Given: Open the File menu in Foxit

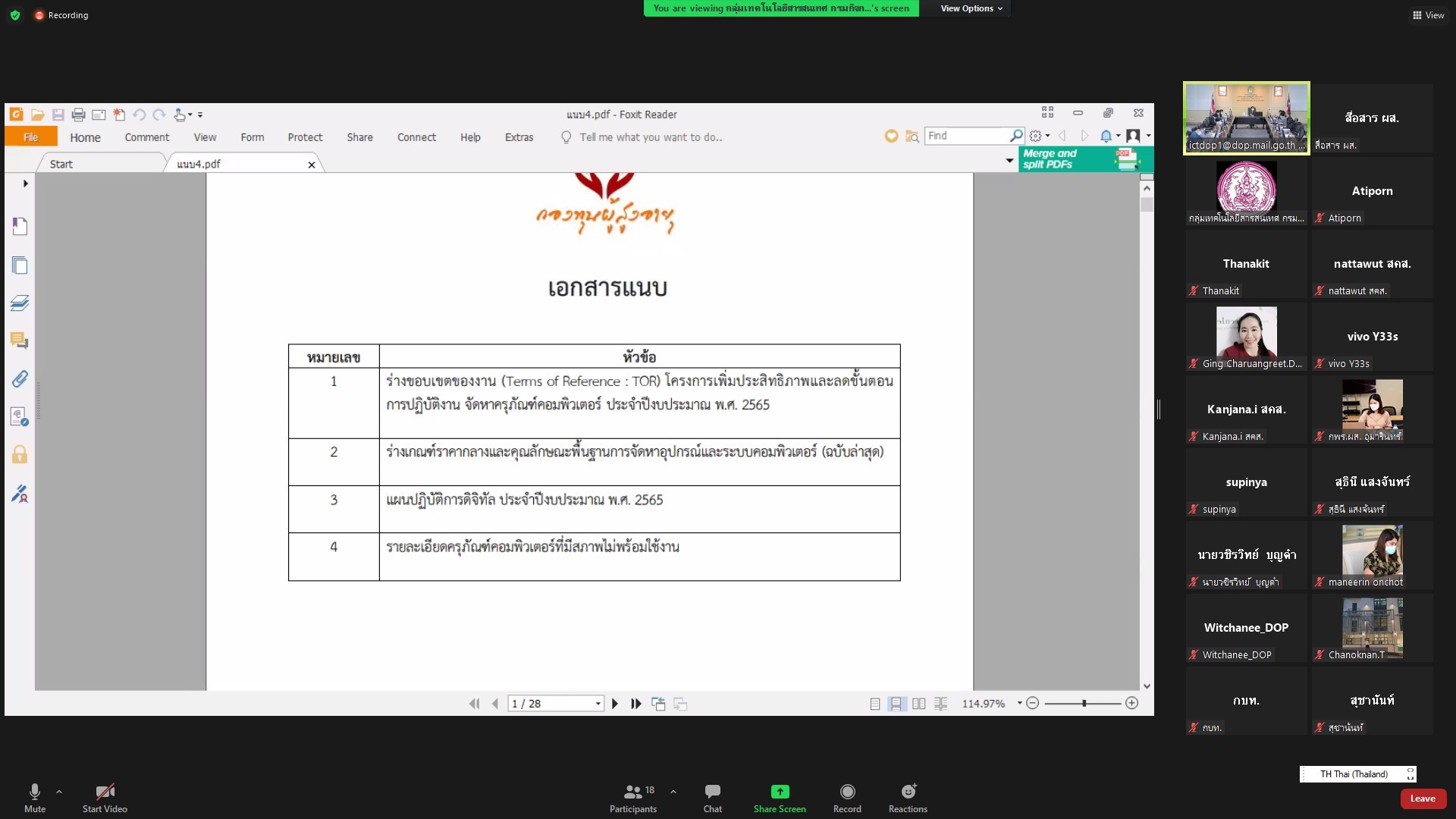Looking at the screenshot, I should tap(30, 137).
